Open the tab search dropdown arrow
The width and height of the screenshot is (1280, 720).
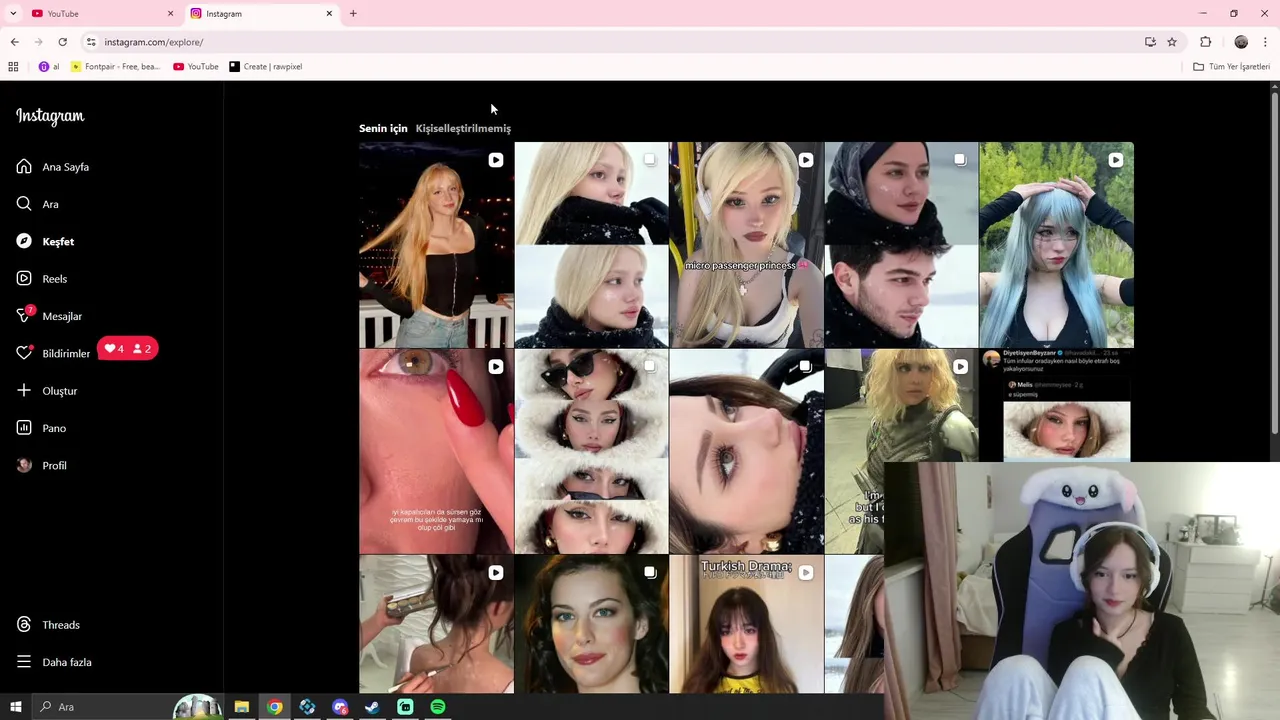click(x=13, y=14)
